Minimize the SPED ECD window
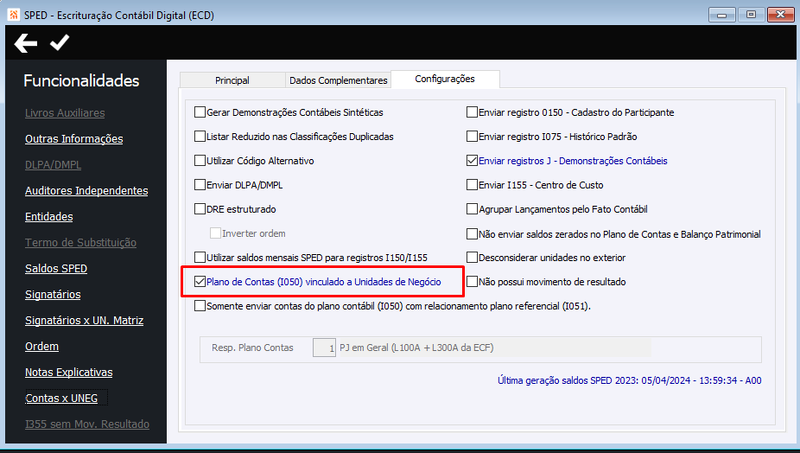Screen dimensions: 800x453 click(x=722, y=14)
